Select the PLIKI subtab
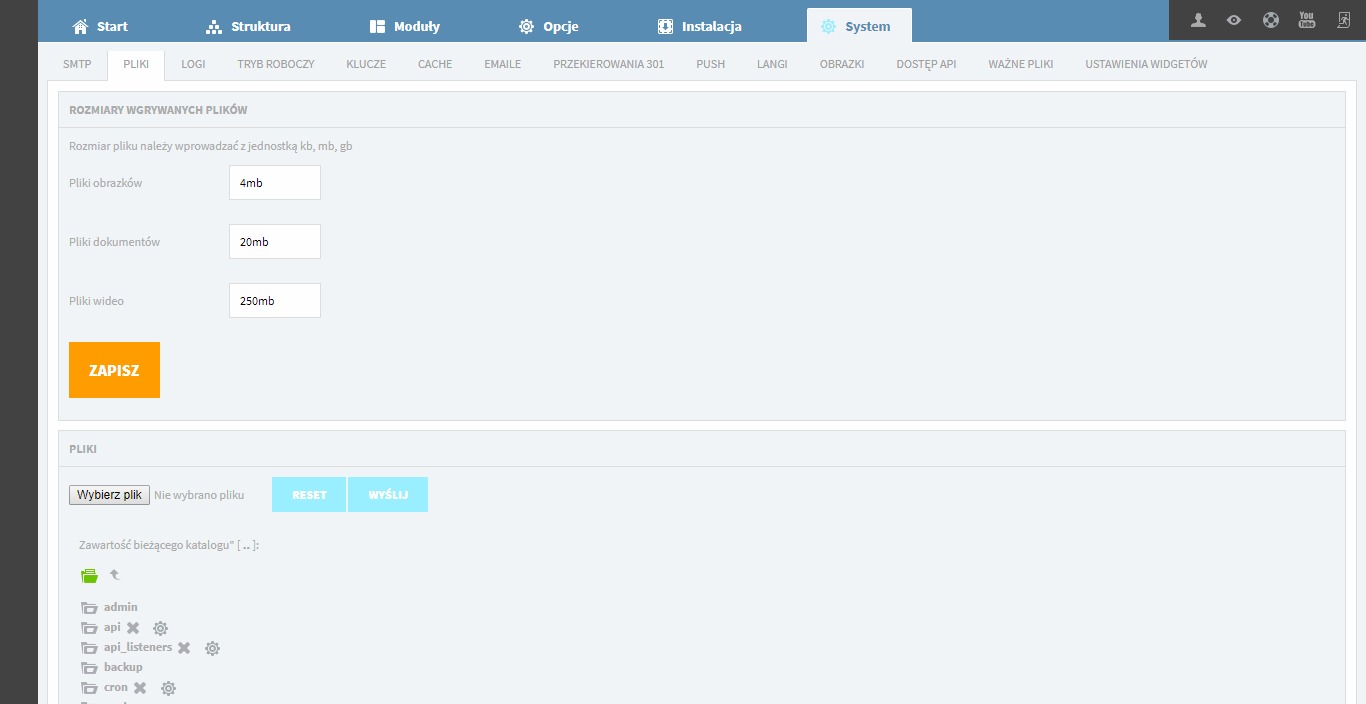This screenshot has height=704, width=1366. [x=136, y=64]
